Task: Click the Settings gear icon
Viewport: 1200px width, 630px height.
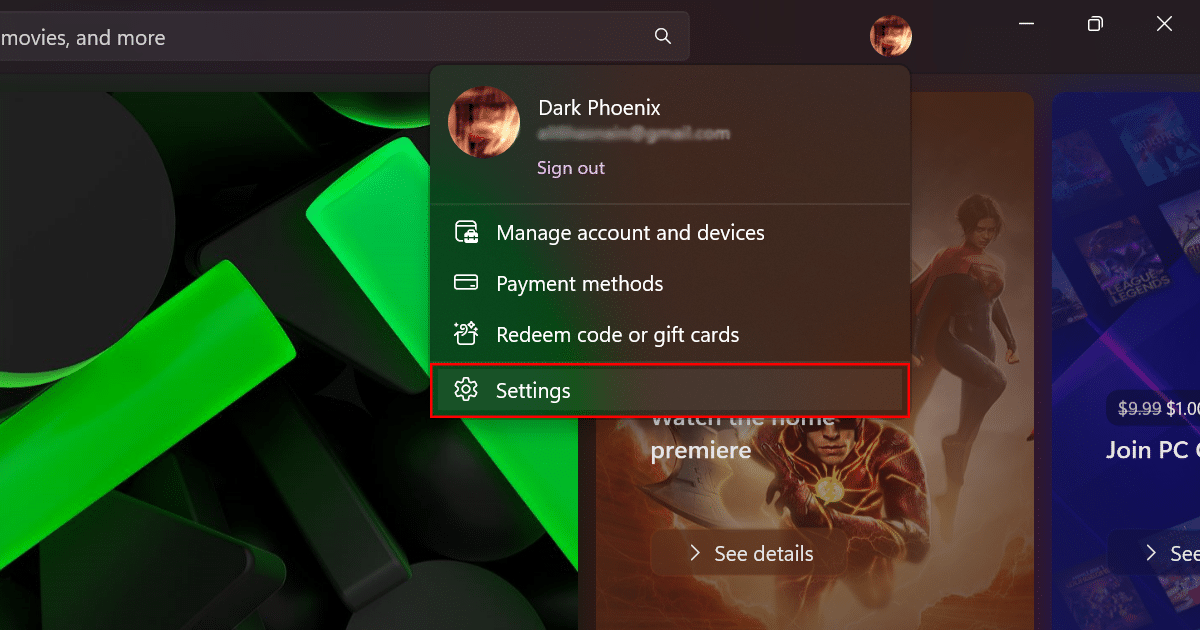Action: (x=466, y=390)
